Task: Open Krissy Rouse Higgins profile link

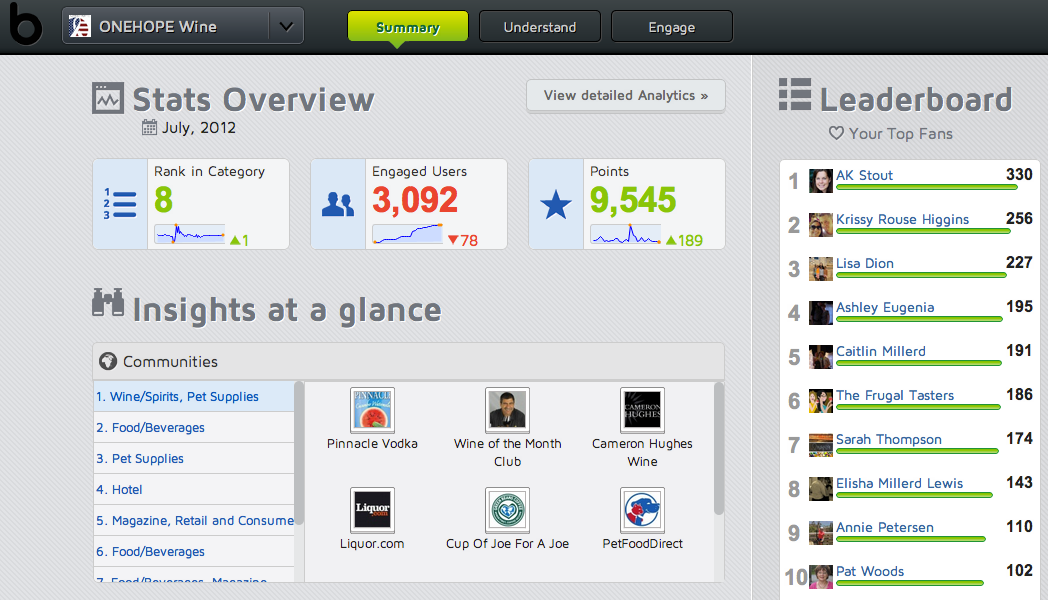Action: click(902, 219)
